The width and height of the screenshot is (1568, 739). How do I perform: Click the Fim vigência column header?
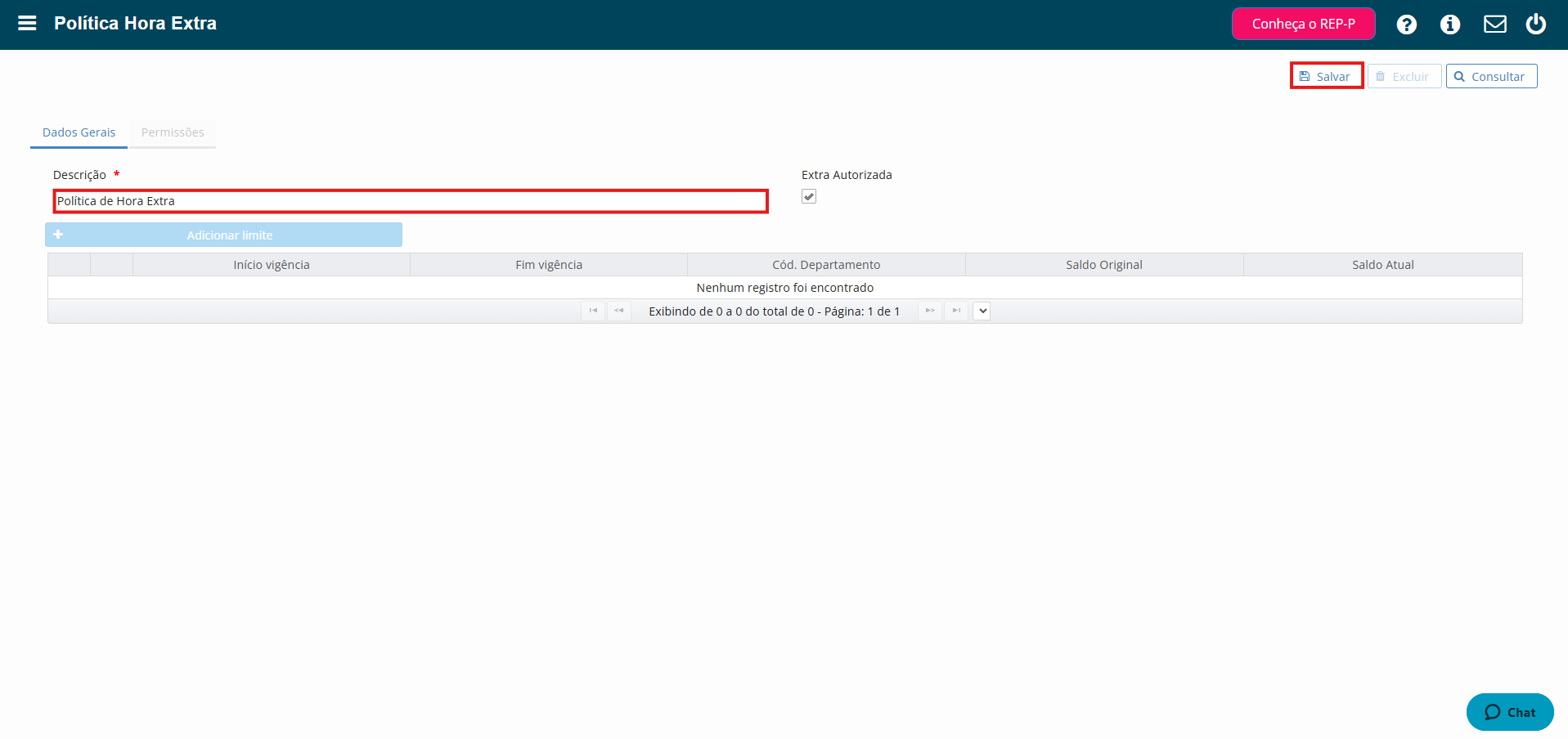coord(549,265)
